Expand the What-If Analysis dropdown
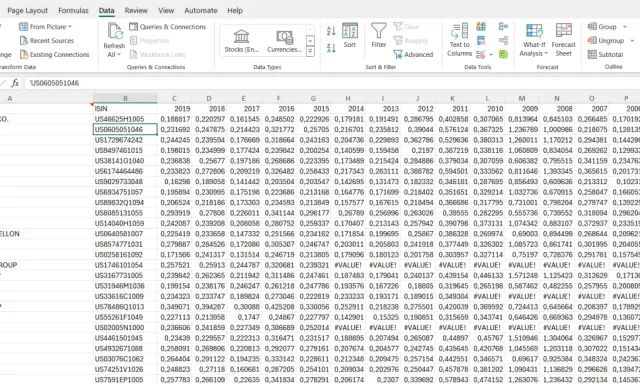The width and height of the screenshot is (640, 384). click(546, 53)
